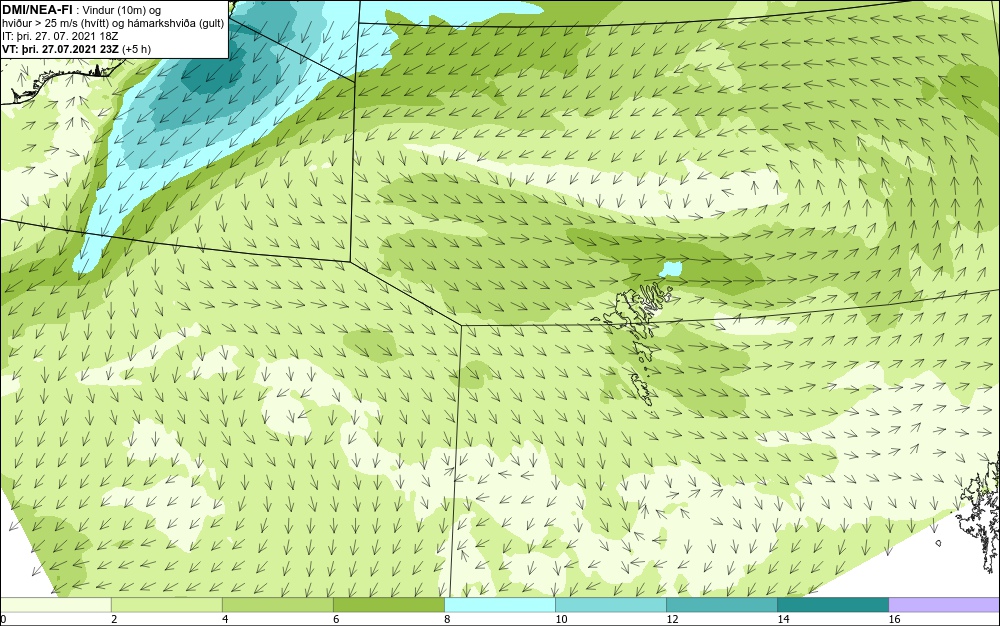Click the legend label '14'
Screen dimensions: 1000x626
pos(783,619)
